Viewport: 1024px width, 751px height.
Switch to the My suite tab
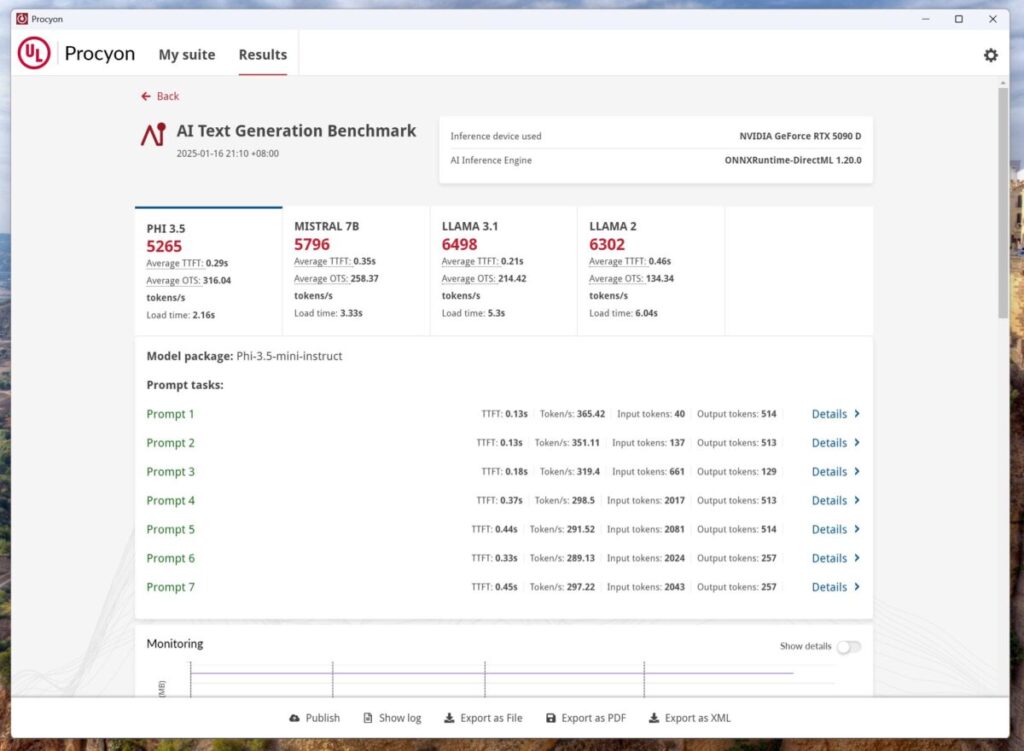[x=187, y=55]
